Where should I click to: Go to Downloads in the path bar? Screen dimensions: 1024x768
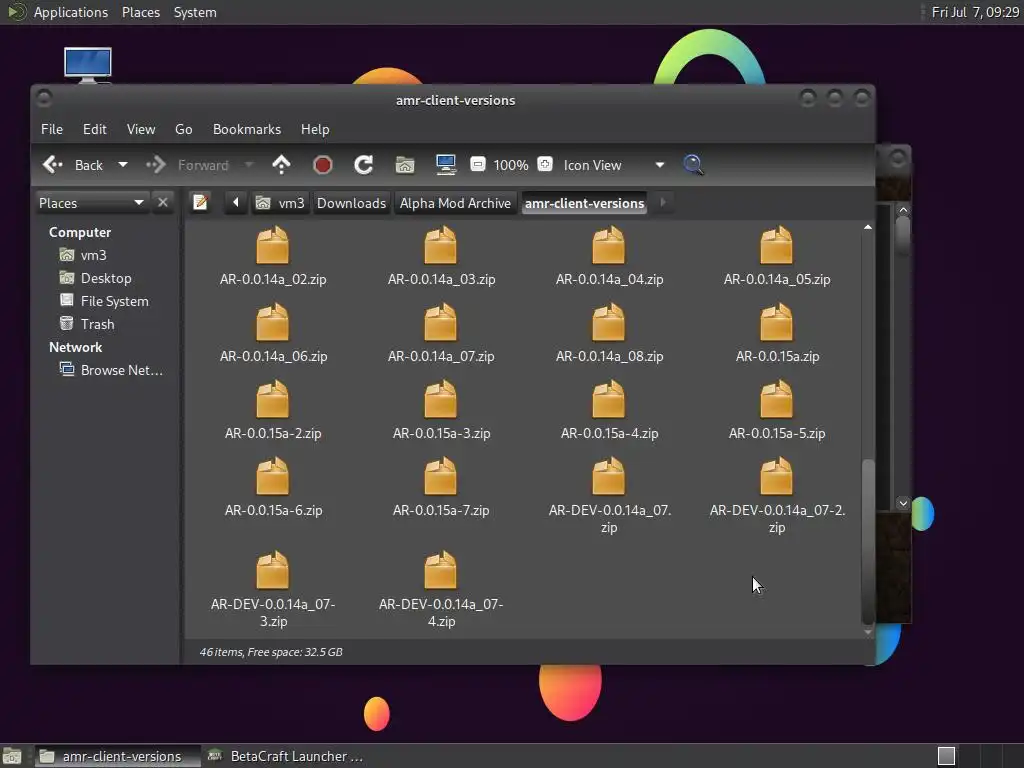(x=351, y=203)
